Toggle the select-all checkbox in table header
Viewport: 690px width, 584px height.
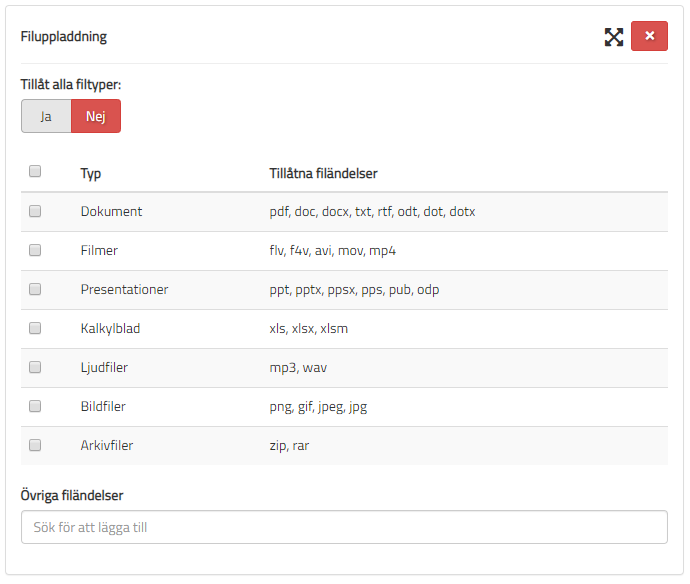pyautogui.click(x=35, y=172)
